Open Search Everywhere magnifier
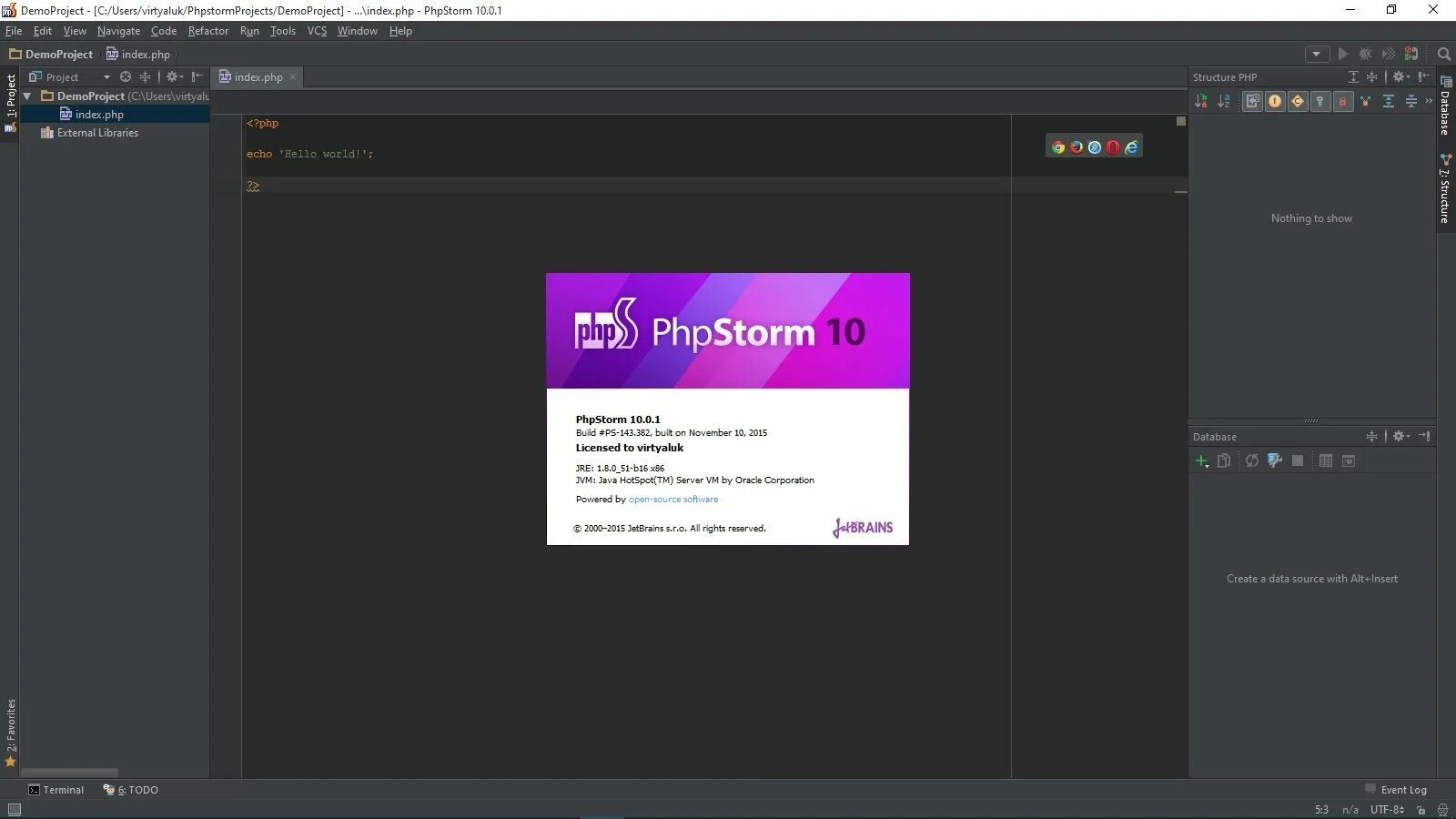1456x819 pixels. coord(1444,55)
